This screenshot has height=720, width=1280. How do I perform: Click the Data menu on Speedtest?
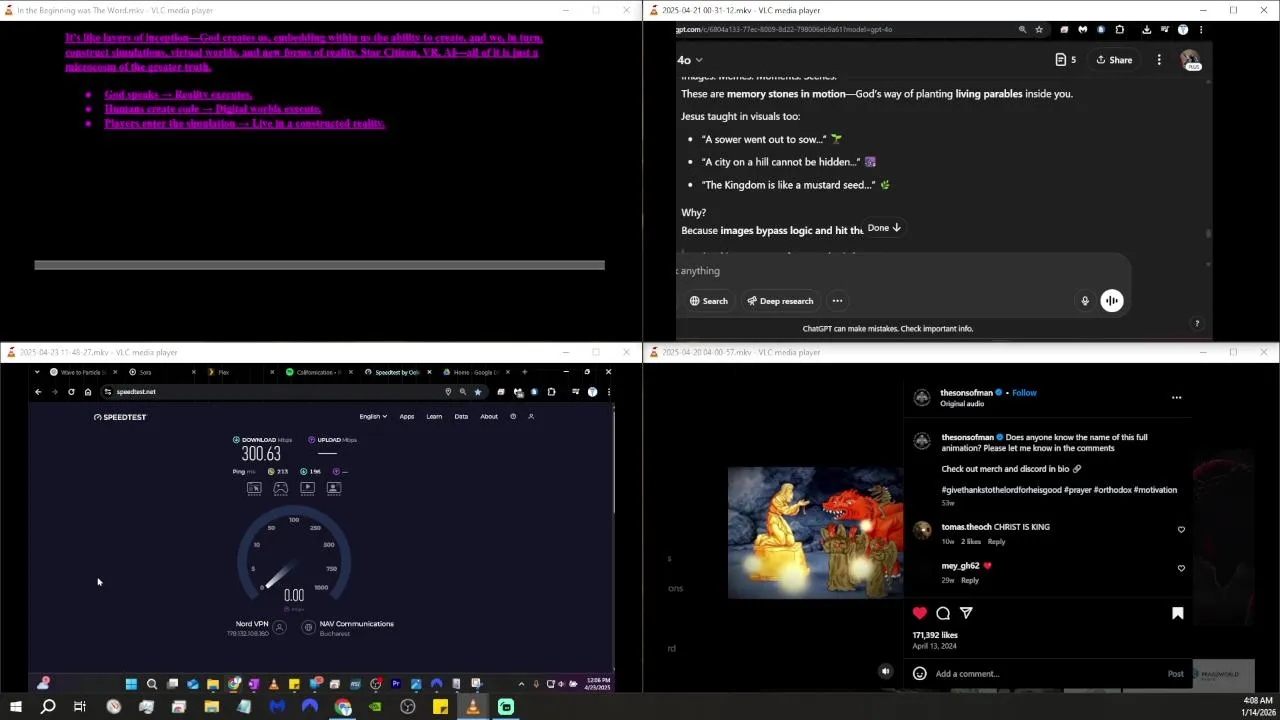pos(461,416)
